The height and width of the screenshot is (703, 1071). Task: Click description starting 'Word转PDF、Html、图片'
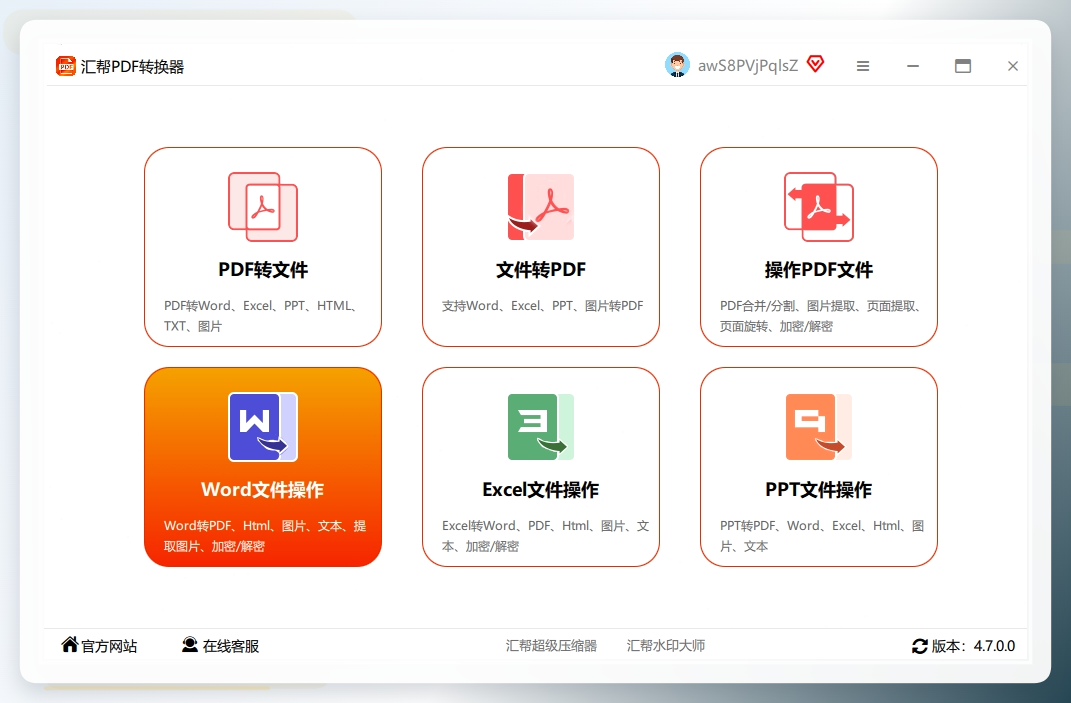point(265,536)
